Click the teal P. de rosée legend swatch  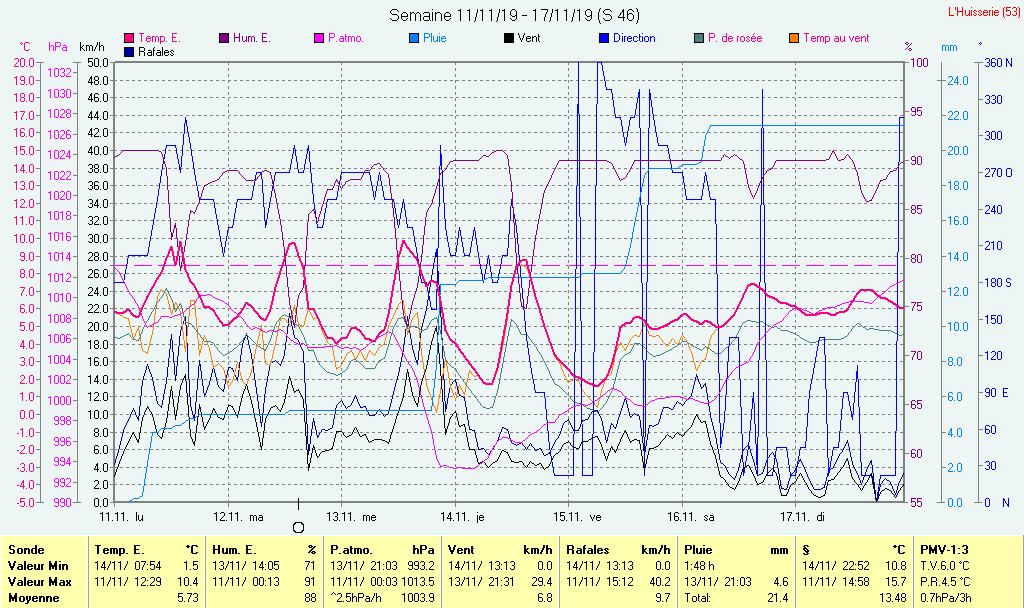coord(699,39)
